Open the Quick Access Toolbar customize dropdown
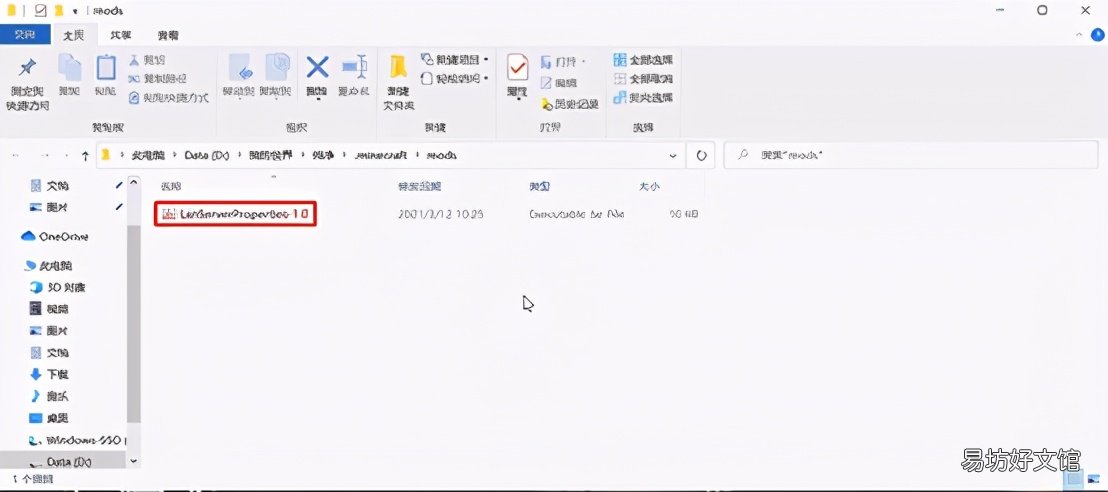Screen dimensions: 1108x492 [74, 11]
